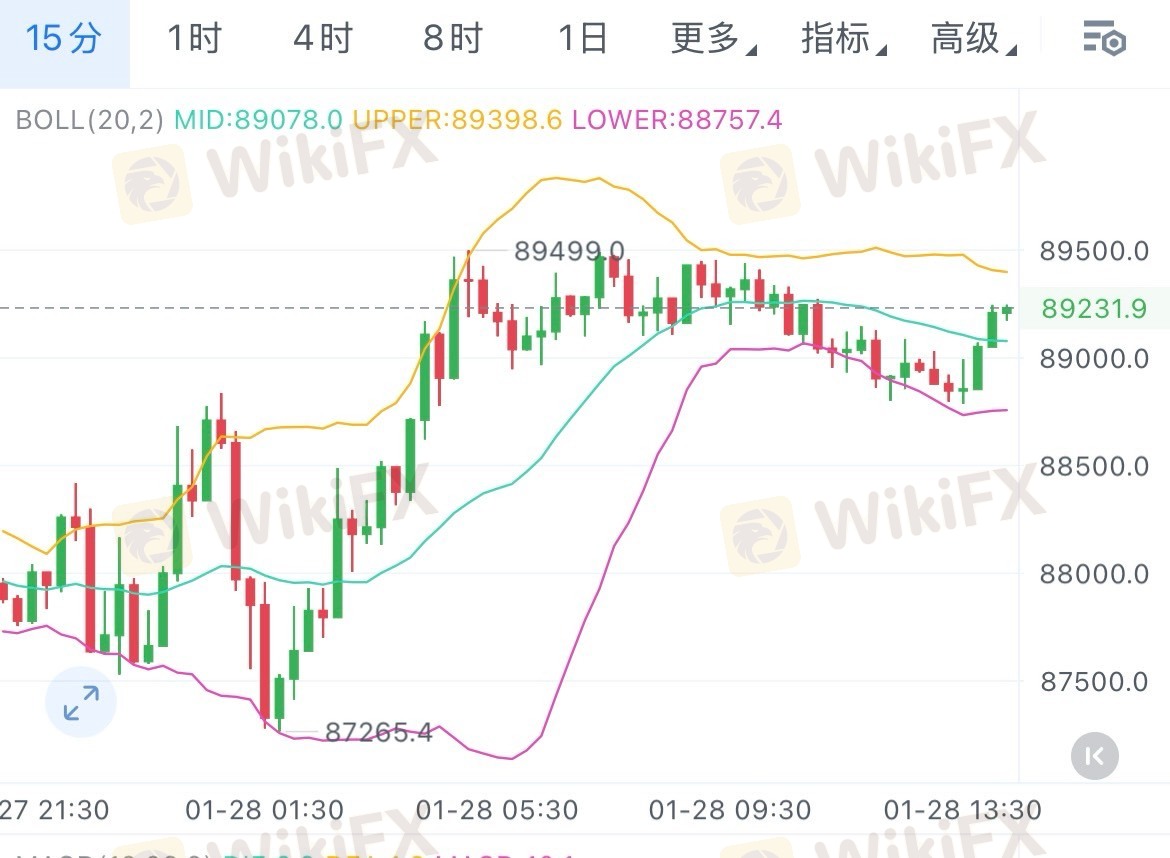The image size is (1170, 858).
Task: Click the fullscreen expand arrows icon
Action: 81,703
